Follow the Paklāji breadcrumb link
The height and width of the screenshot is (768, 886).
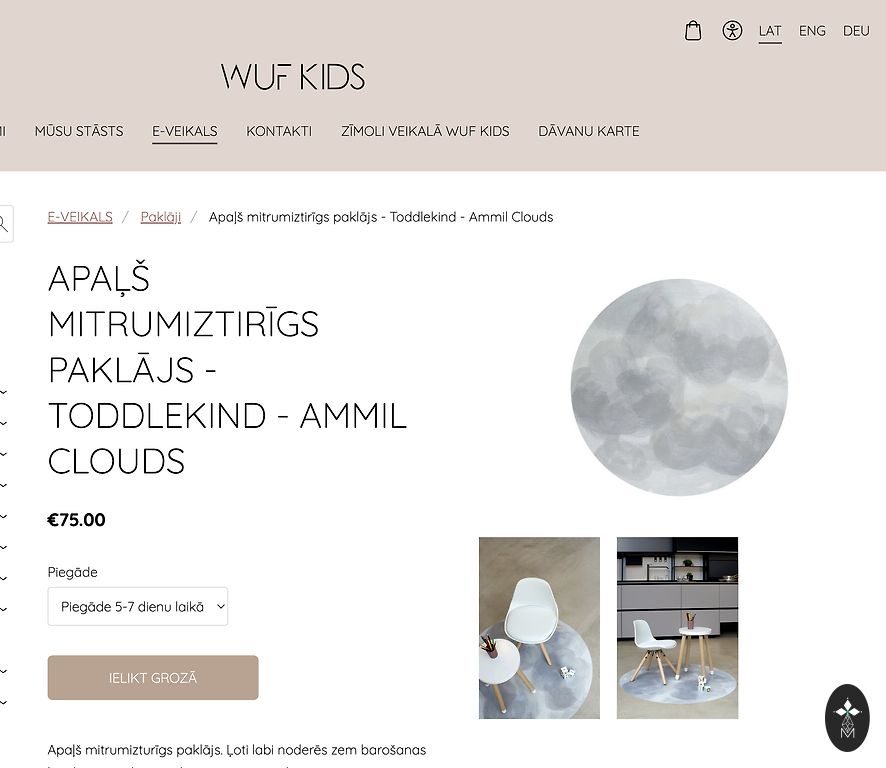point(161,217)
